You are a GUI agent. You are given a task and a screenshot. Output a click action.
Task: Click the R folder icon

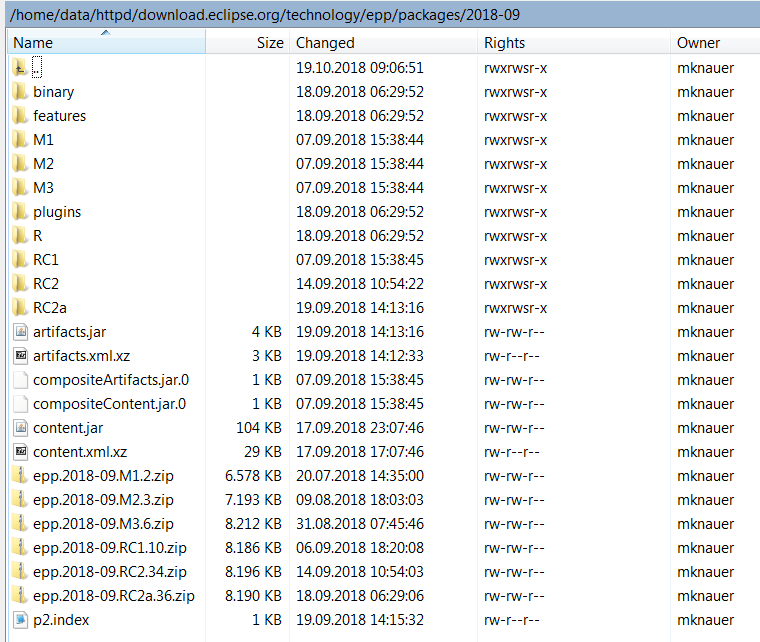[20, 235]
